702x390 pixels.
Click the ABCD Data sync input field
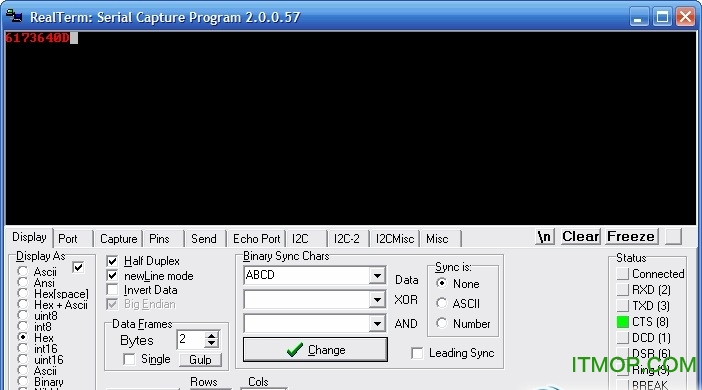307,275
